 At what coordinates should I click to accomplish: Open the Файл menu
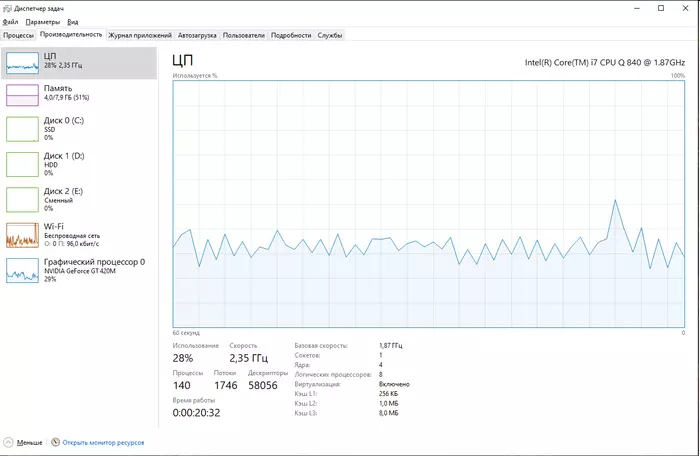[10, 22]
